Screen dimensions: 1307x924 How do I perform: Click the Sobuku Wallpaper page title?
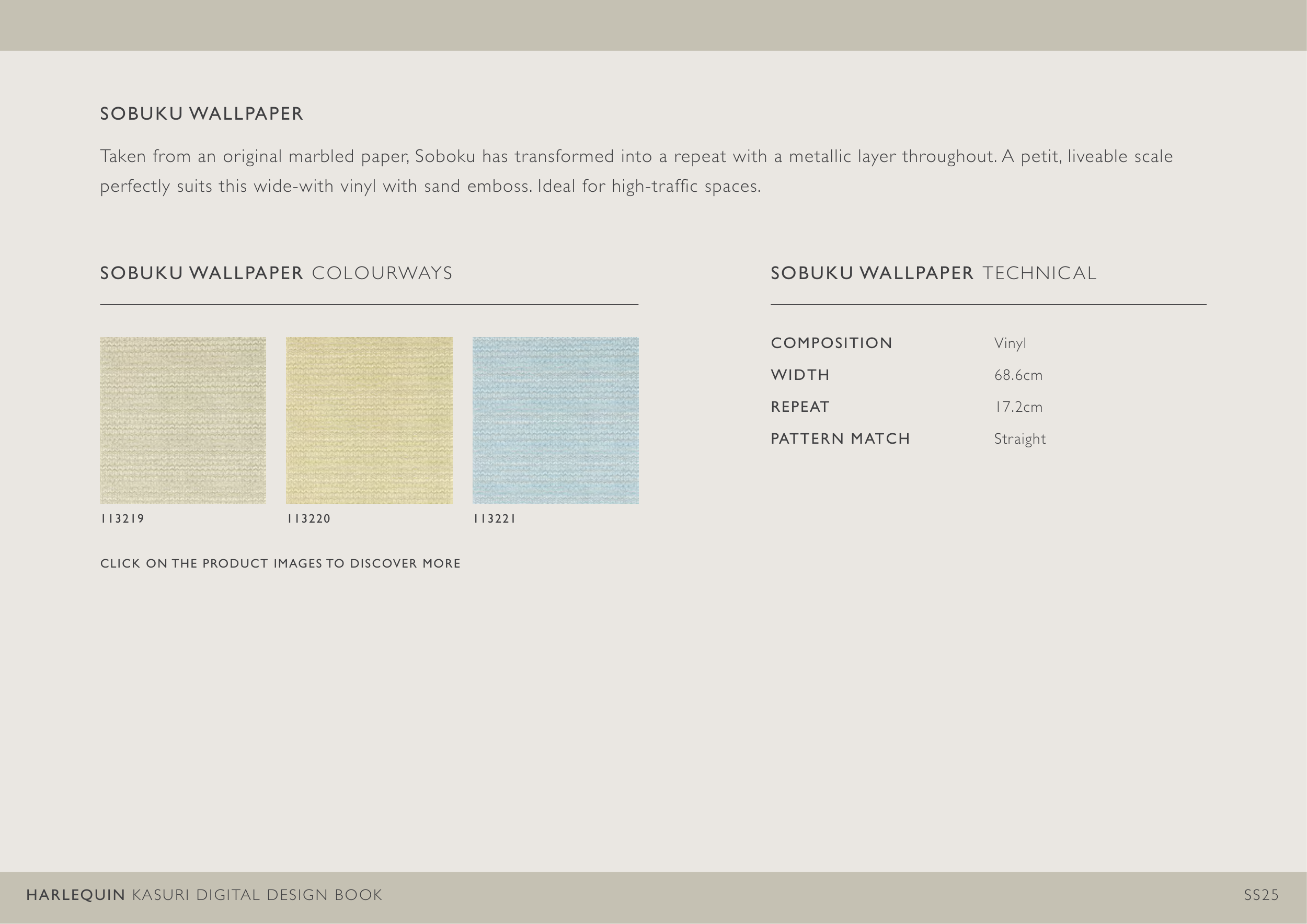click(201, 114)
